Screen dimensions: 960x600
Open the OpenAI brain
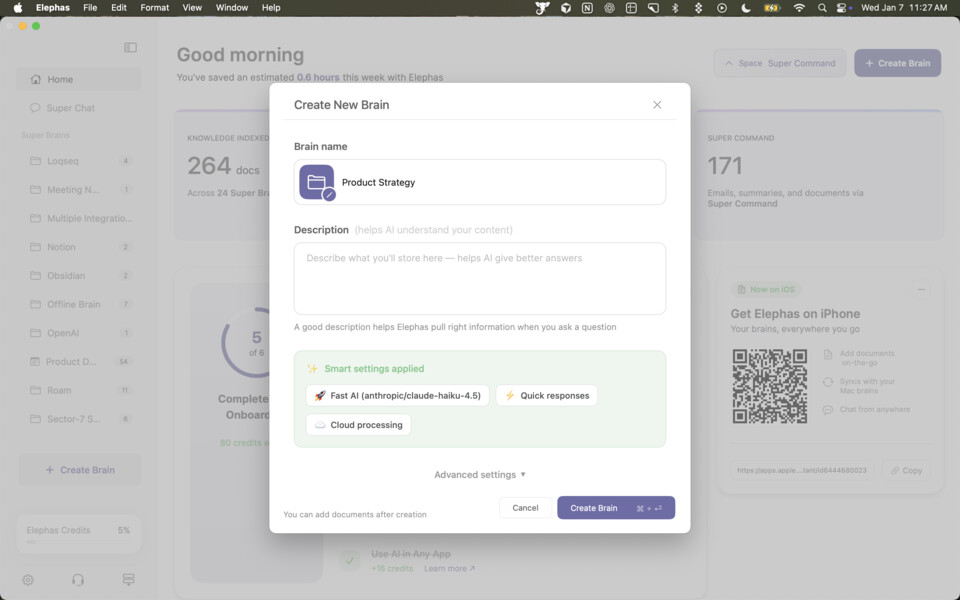(x=78, y=333)
